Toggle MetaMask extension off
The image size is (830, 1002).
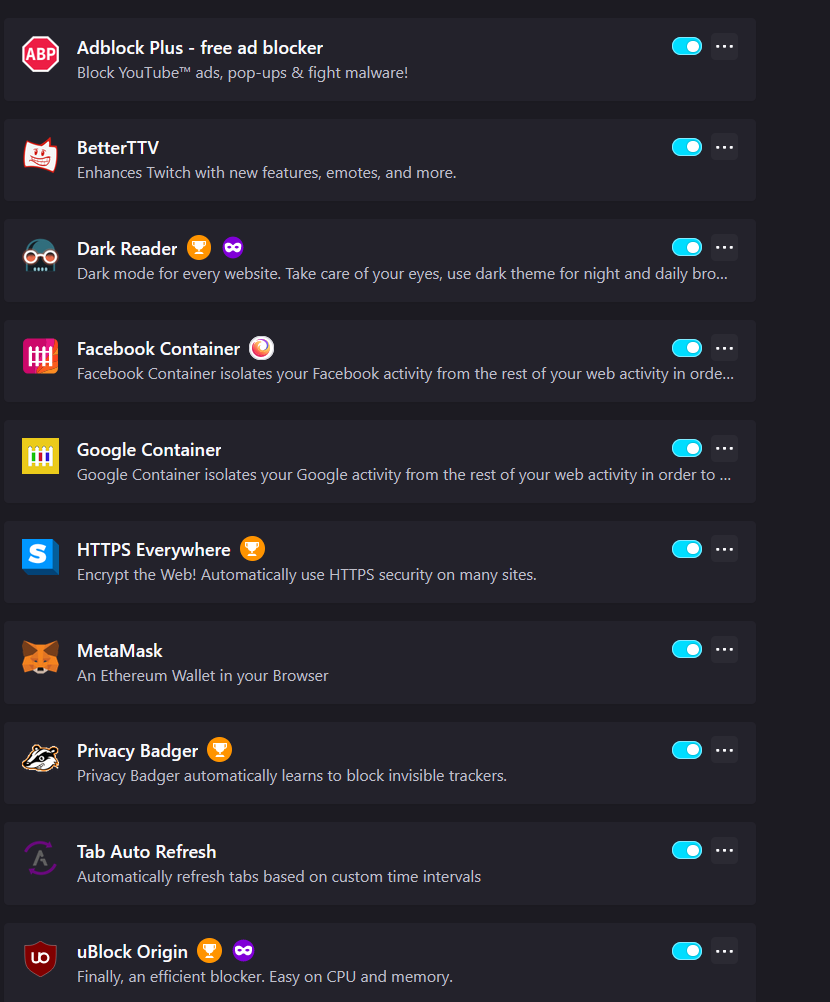pyautogui.click(x=687, y=649)
